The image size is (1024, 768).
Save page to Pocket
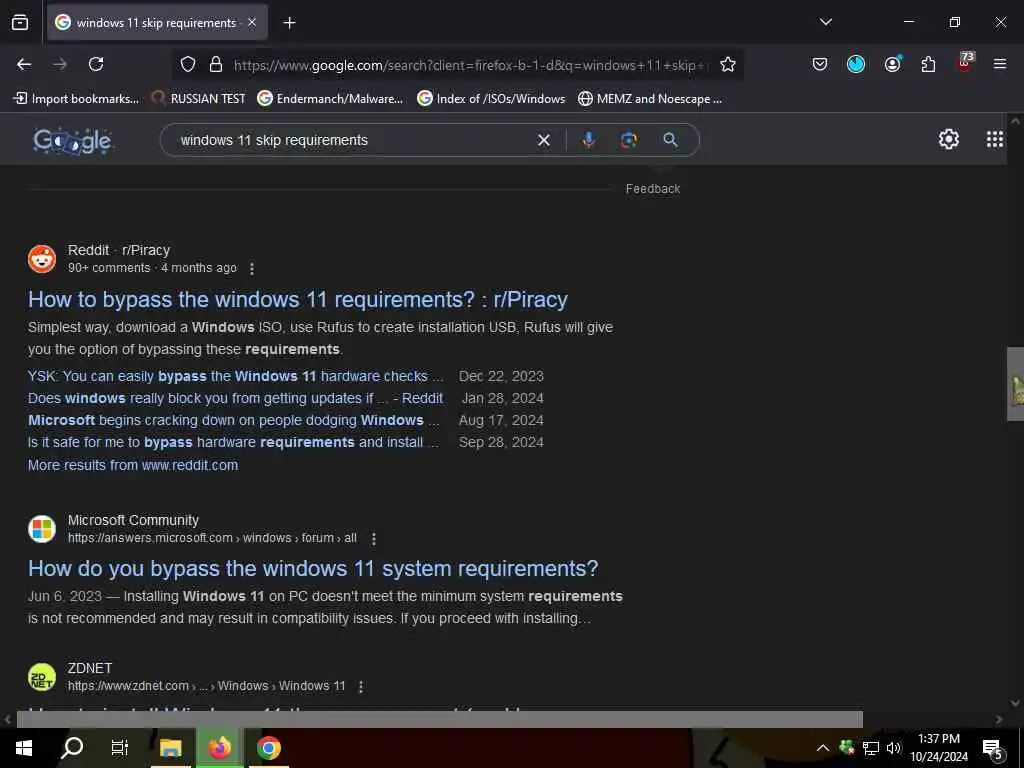820,64
